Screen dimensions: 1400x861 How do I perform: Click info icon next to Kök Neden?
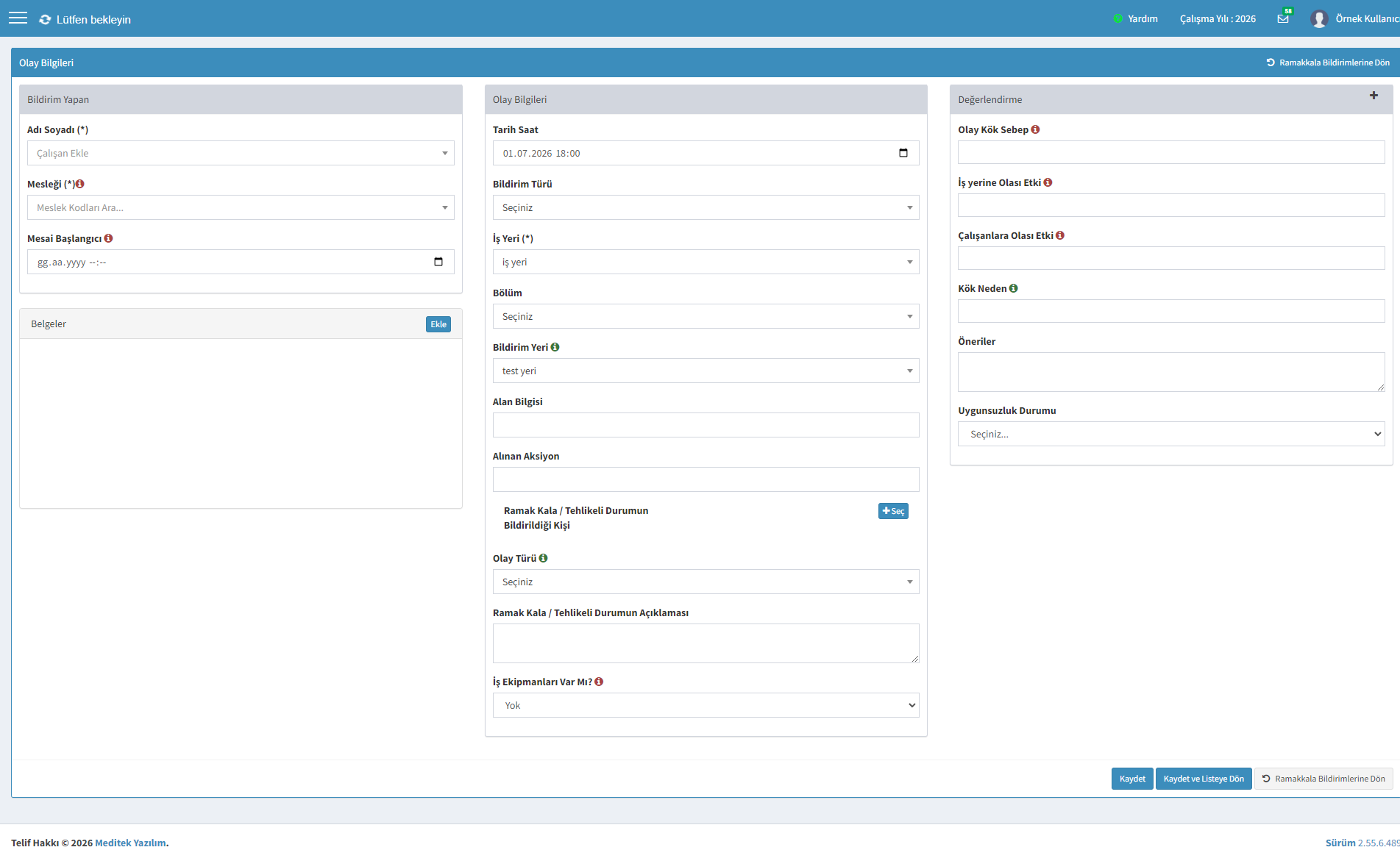(x=1013, y=288)
